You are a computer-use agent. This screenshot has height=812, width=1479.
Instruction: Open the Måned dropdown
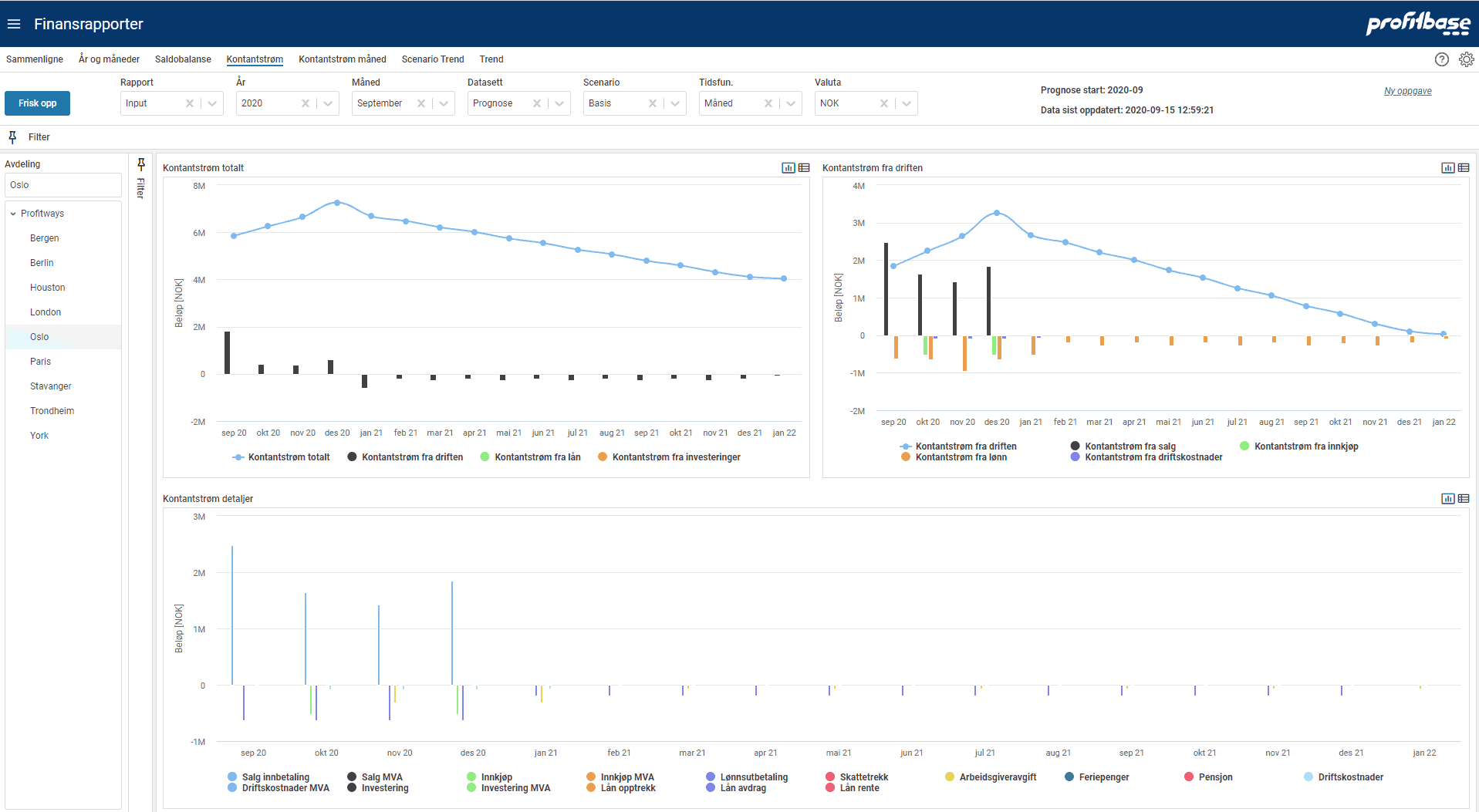click(444, 103)
